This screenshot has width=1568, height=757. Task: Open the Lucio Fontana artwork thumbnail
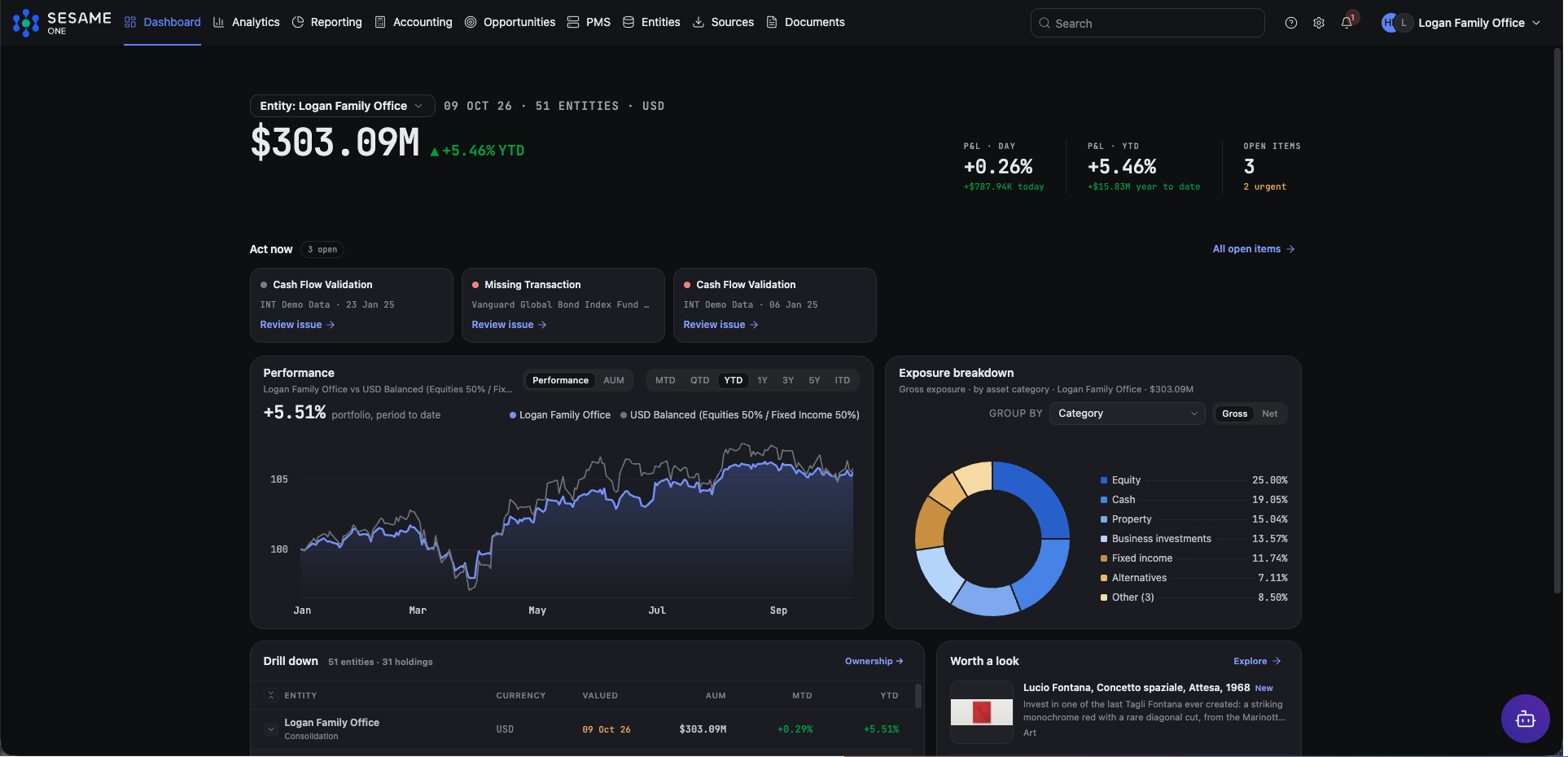coord(982,712)
